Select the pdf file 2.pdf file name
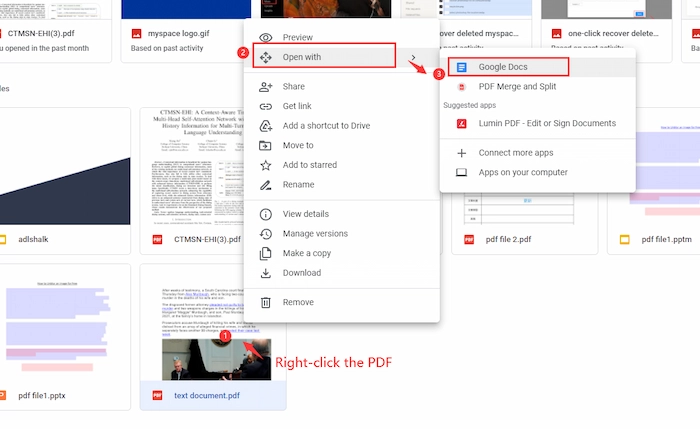 [x=508, y=240]
